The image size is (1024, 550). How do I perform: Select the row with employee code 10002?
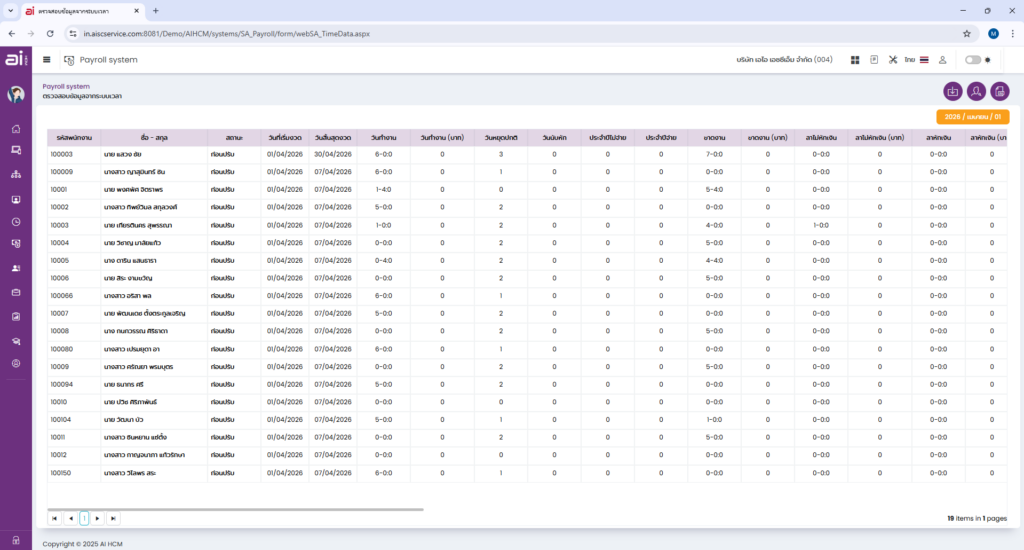[x=526, y=208]
